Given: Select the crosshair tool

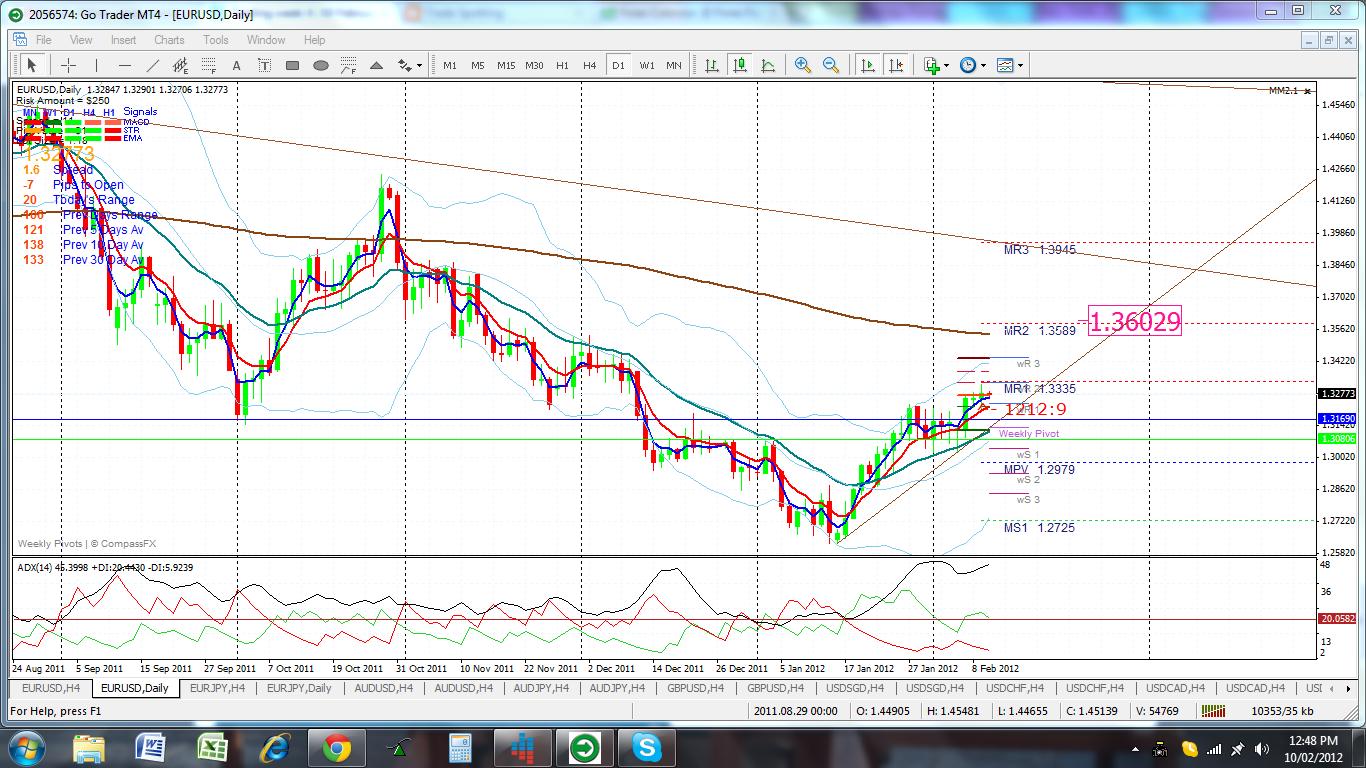Looking at the screenshot, I should [x=68, y=65].
